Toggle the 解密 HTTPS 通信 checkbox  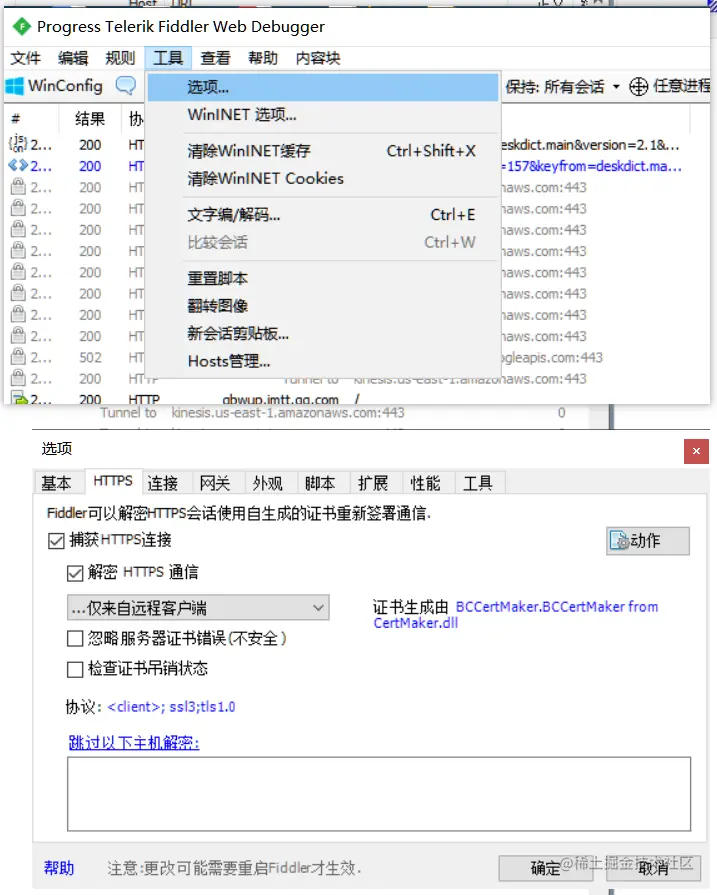75,573
